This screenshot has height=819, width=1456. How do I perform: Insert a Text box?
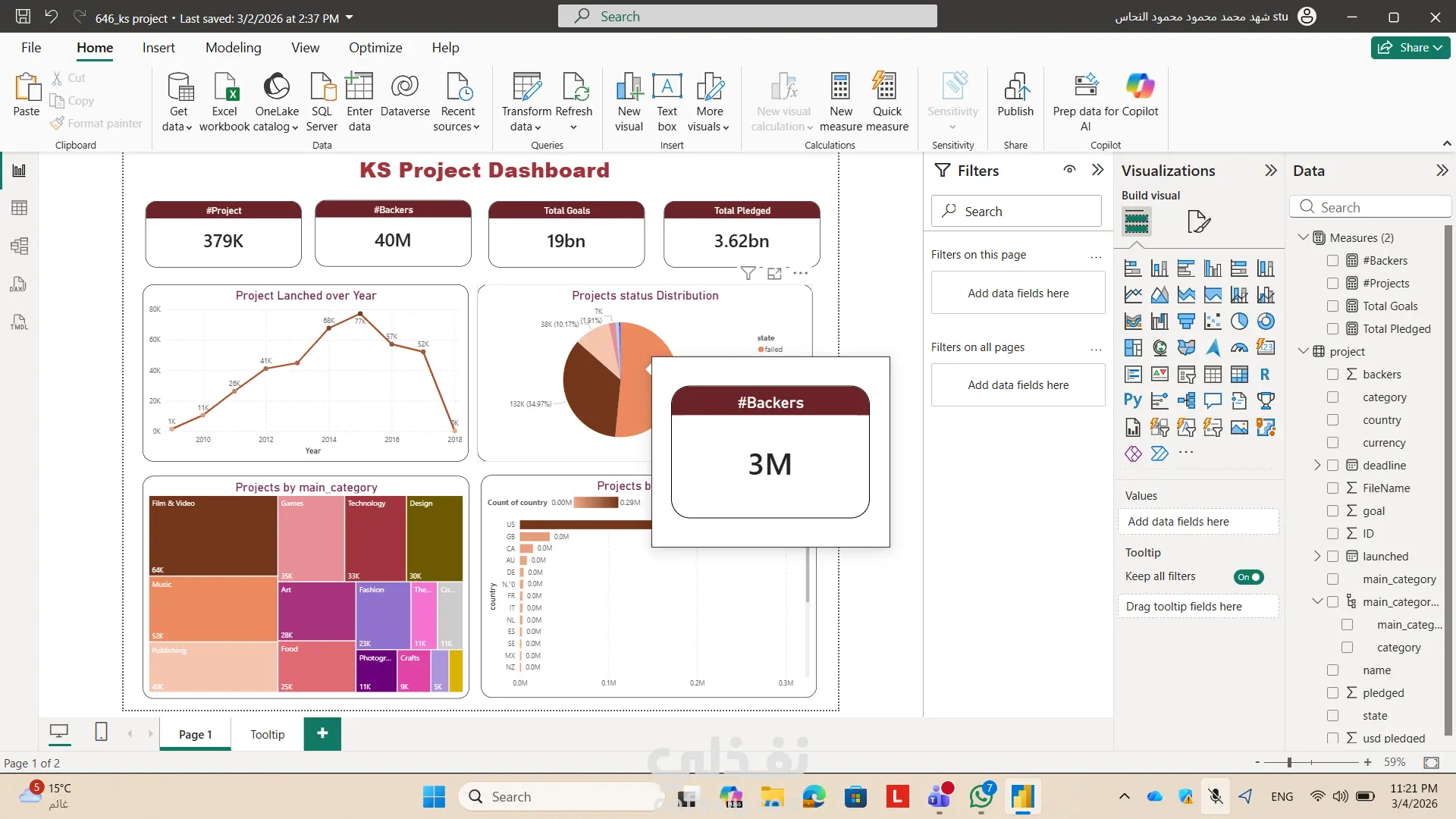point(667,87)
